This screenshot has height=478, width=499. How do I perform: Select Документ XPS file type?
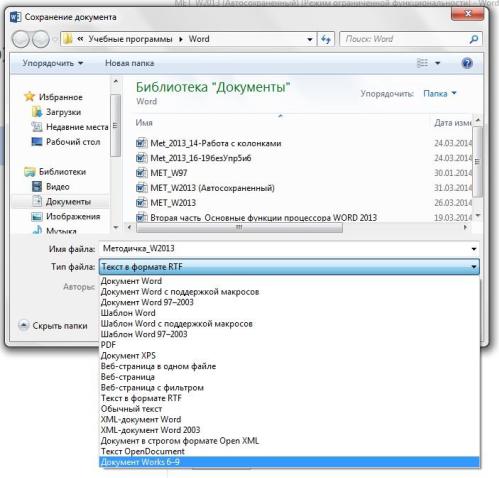click(289, 355)
